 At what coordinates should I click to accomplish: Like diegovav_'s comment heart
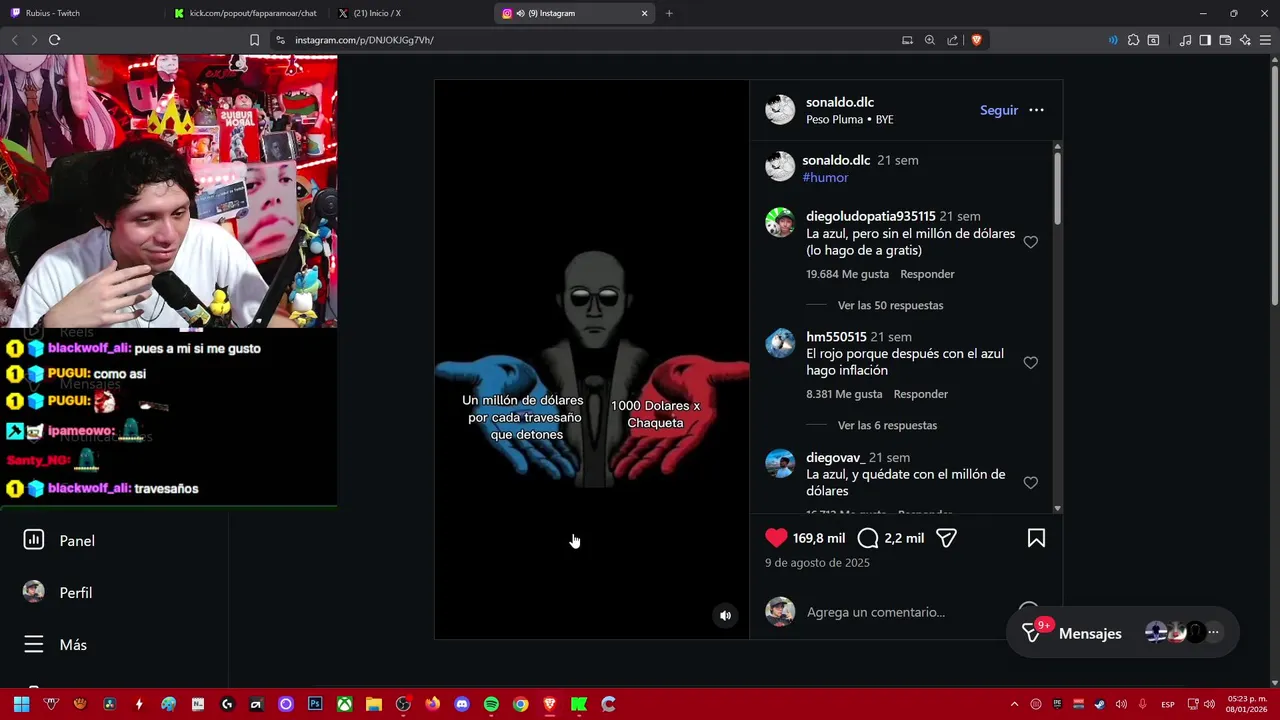pyautogui.click(x=1030, y=483)
